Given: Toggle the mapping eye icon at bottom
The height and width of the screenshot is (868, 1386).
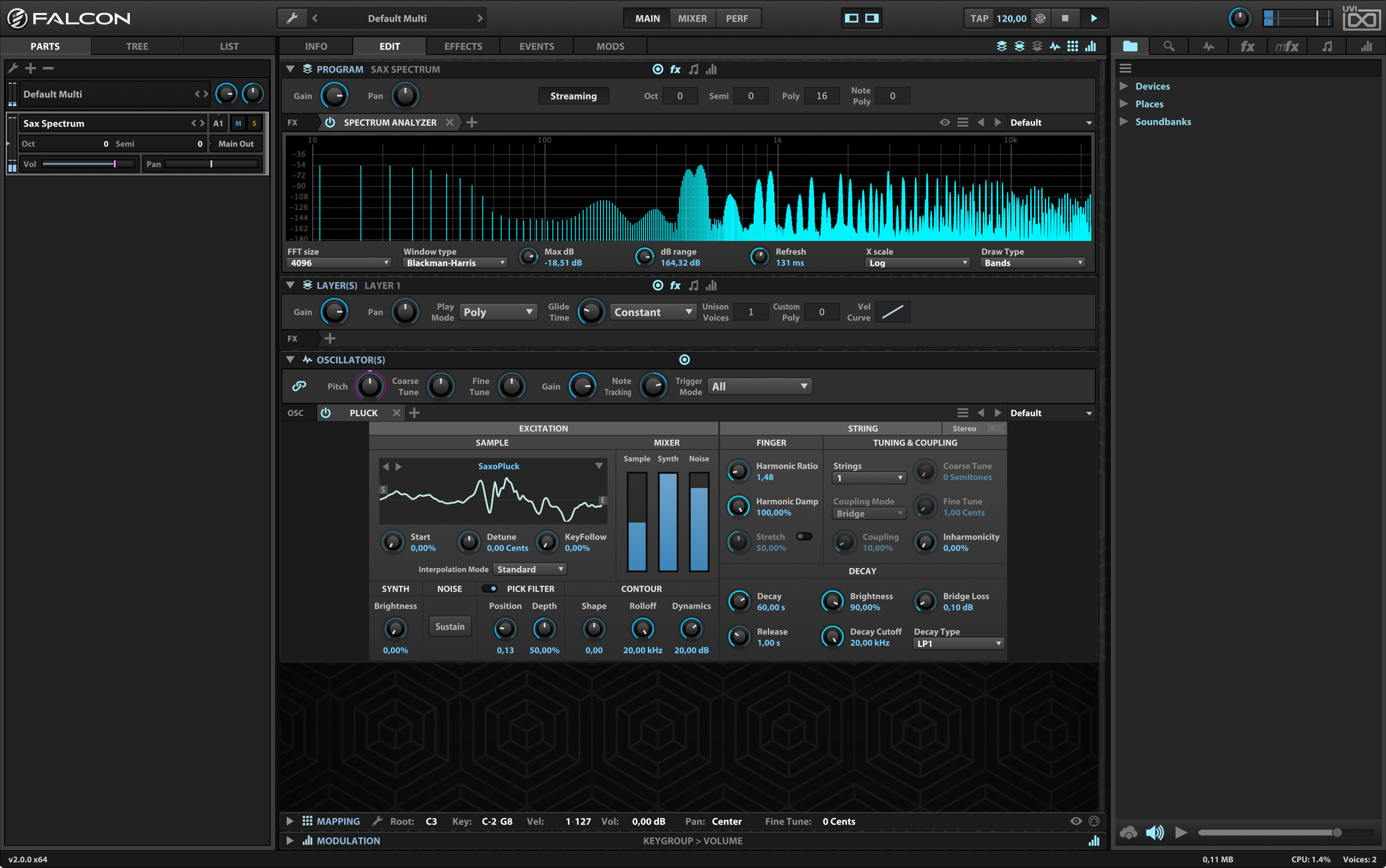Looking at the screenshot, I should tap(1076, 821).
